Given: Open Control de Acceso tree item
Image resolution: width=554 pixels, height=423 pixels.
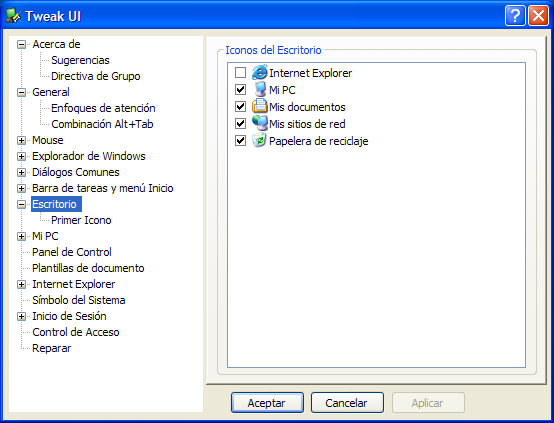Looking at the screenshot, I should click(76, 333).
